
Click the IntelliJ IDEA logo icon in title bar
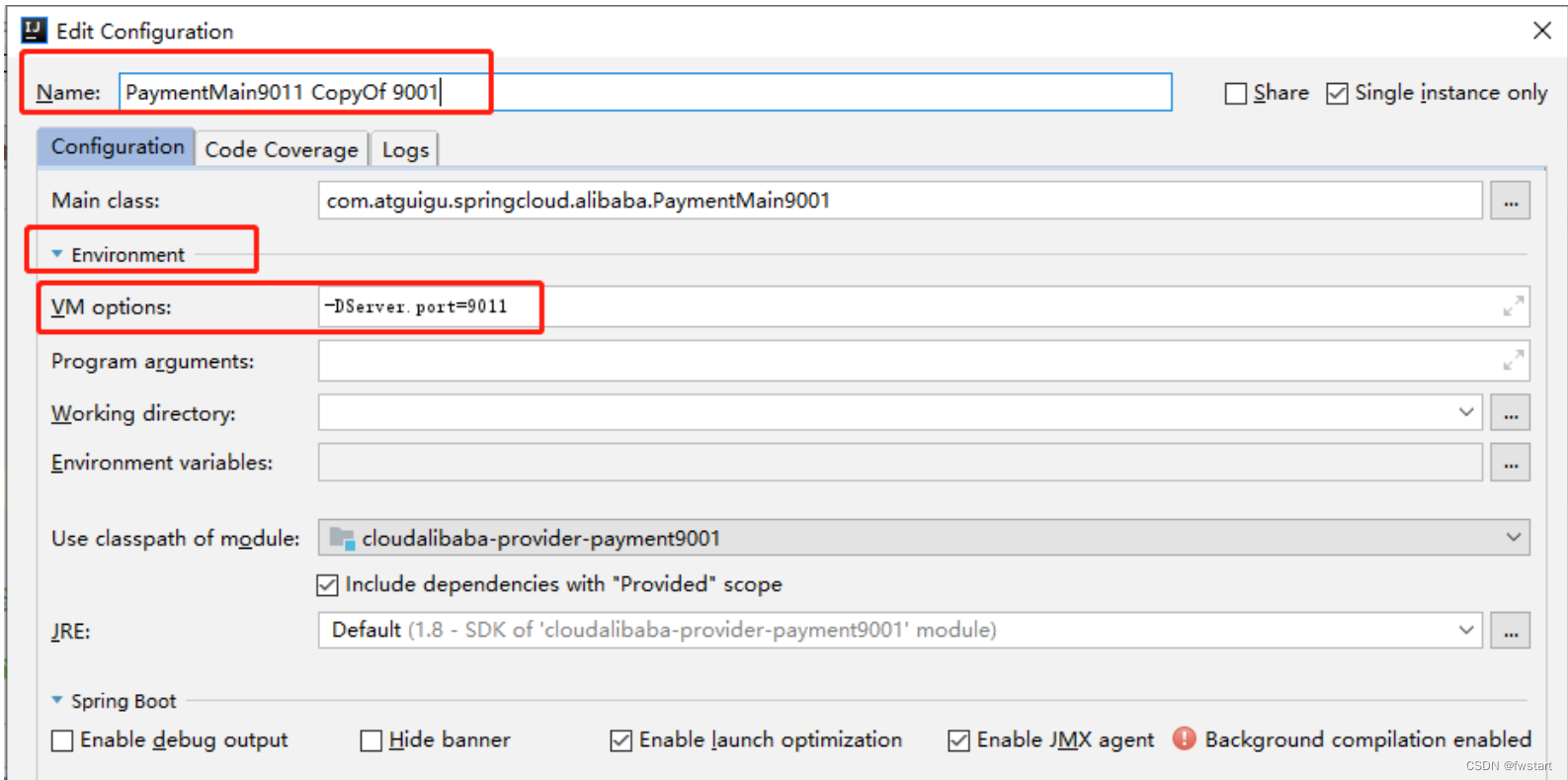click(35, 31)
